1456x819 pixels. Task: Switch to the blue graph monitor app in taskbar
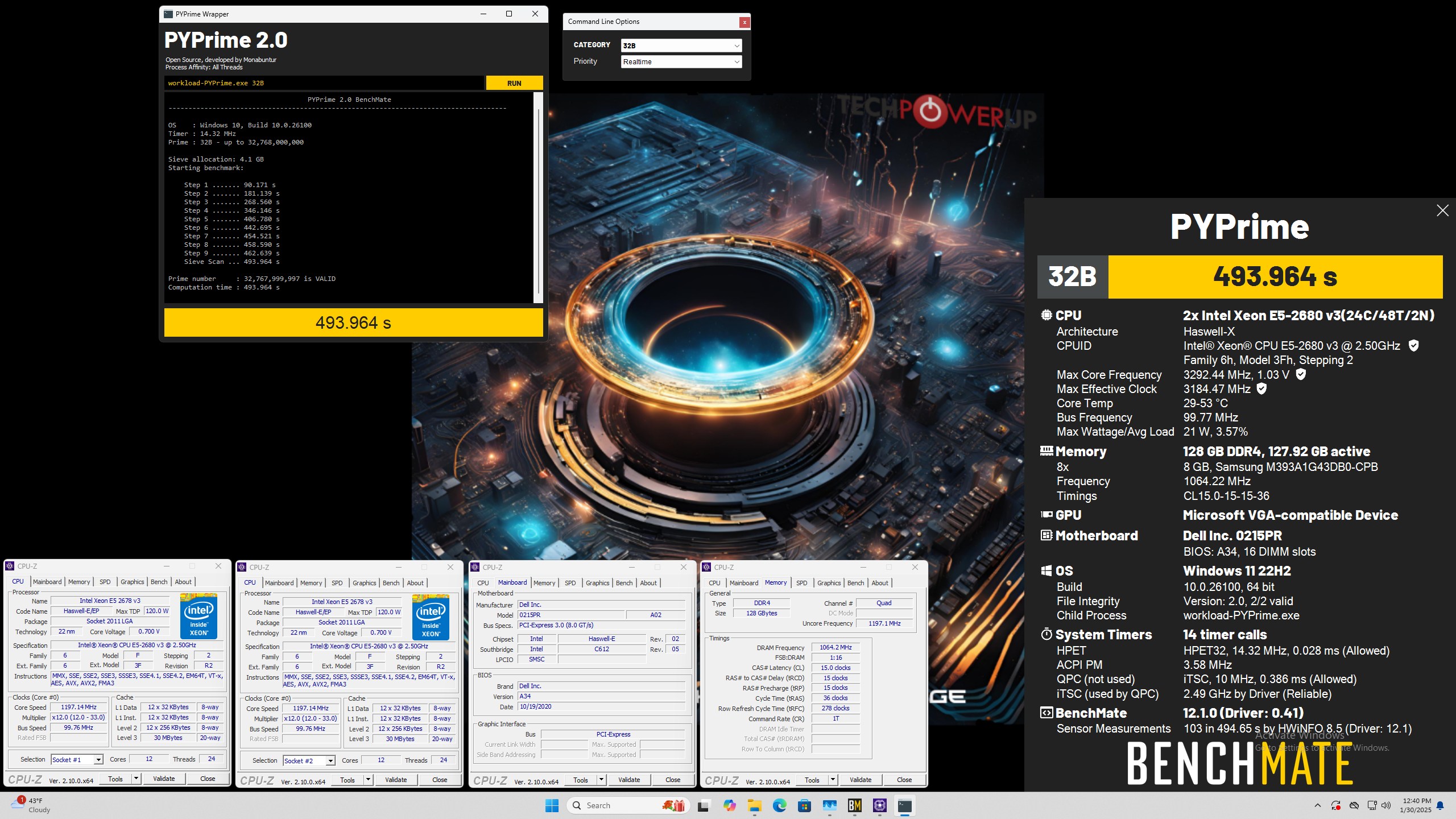tap(829, 805)
